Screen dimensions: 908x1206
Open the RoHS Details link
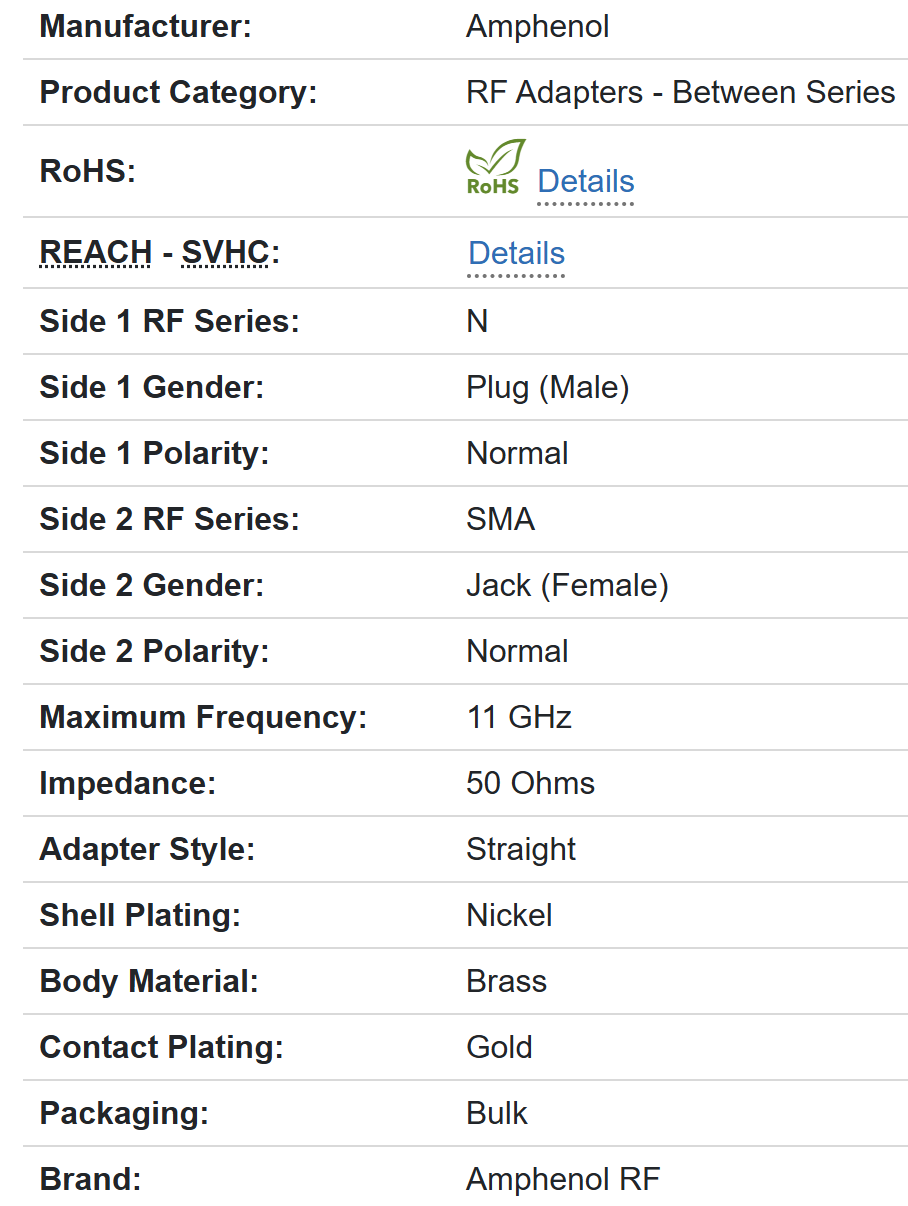585,182
